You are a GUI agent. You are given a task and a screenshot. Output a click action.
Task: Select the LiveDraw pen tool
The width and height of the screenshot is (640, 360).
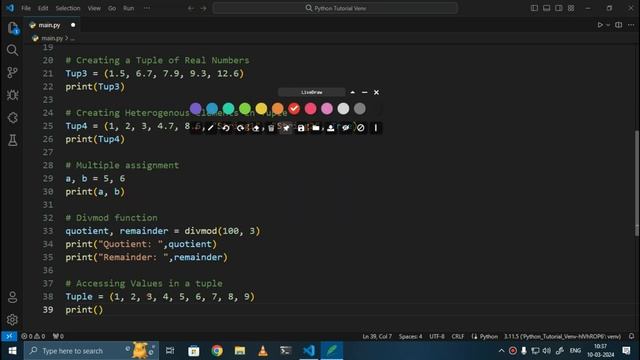211,128
